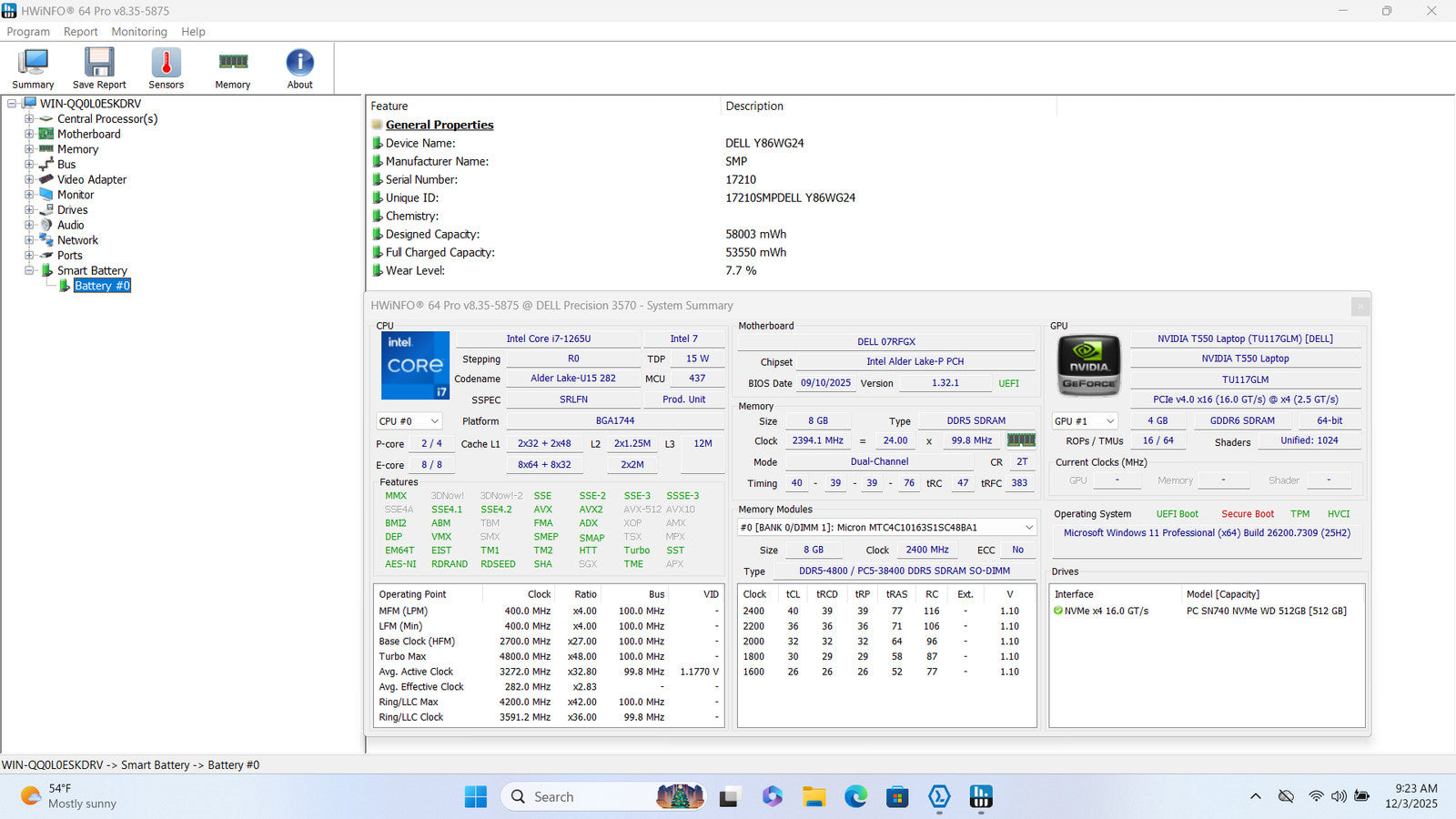Select Battery #0 in the tree

click(102, 286)
